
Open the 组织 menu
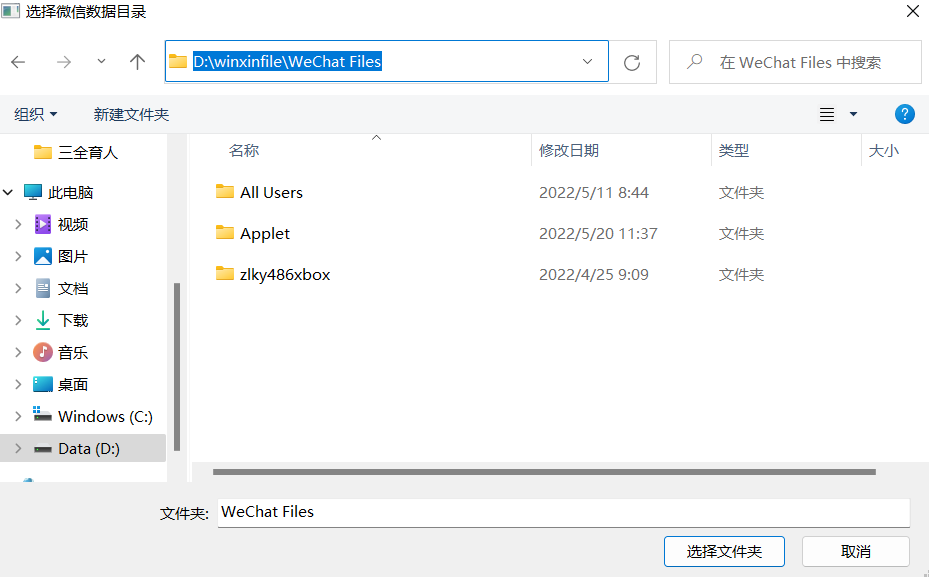tap(36, 114)
